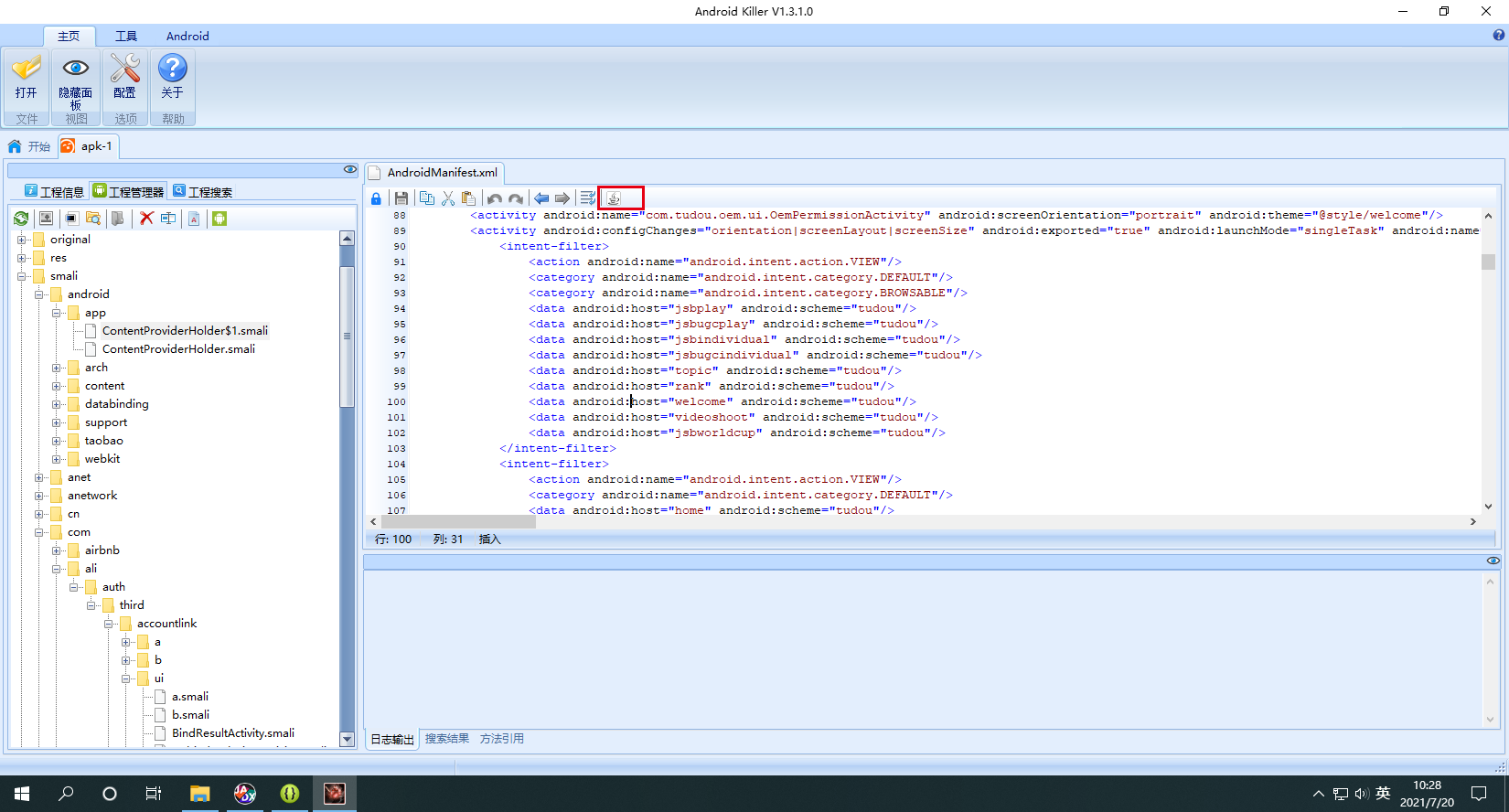
Task: Expand the original folder
Action: tap(21, 240)
